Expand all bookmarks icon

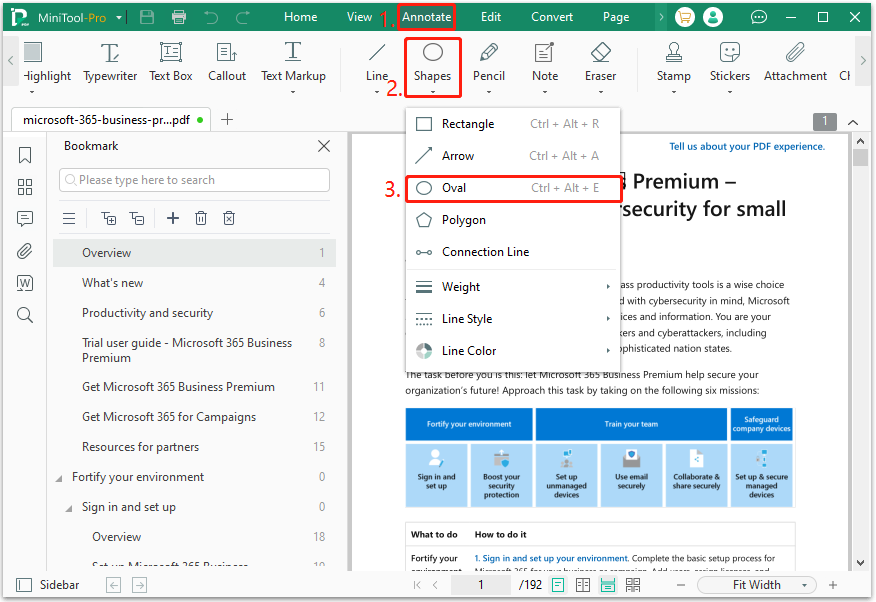coord(108,218)
